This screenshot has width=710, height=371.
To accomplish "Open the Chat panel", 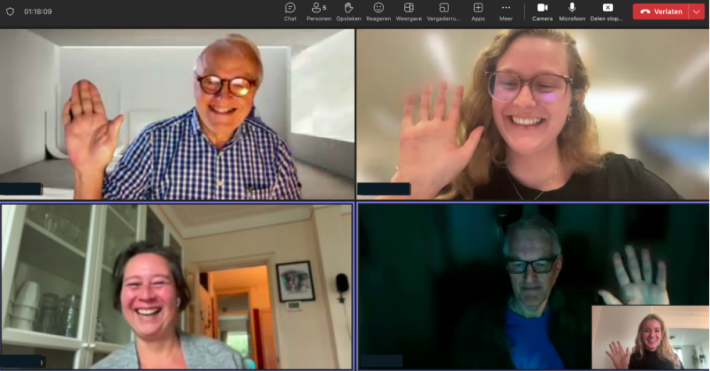I will [x=290, y=12].
